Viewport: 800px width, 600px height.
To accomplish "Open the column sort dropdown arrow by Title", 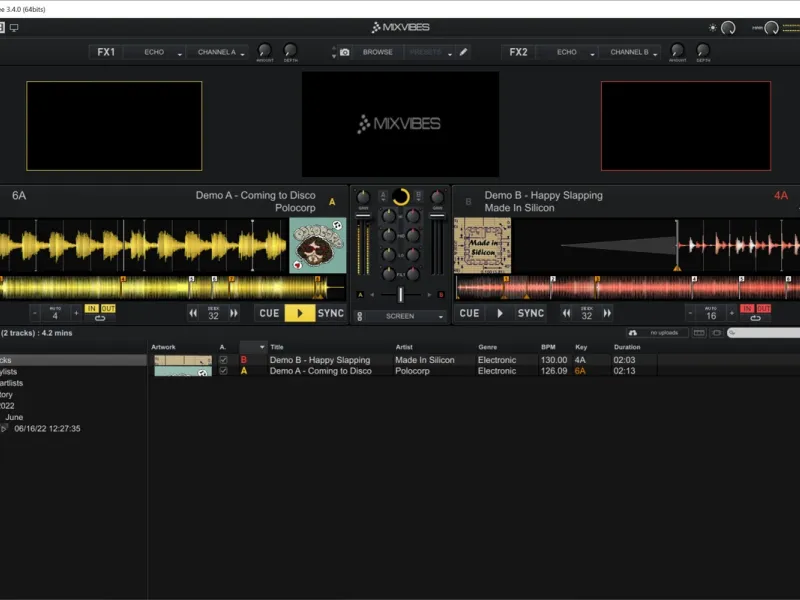I will pyautogui.click(x=262, y=347).
